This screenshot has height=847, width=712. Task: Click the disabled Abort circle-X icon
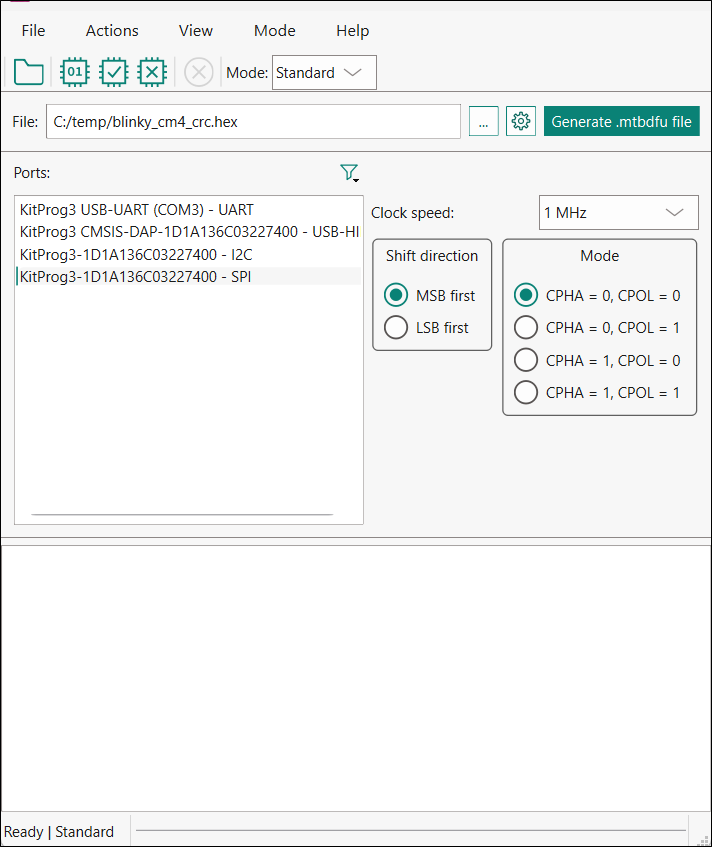(x=199, y=72)
